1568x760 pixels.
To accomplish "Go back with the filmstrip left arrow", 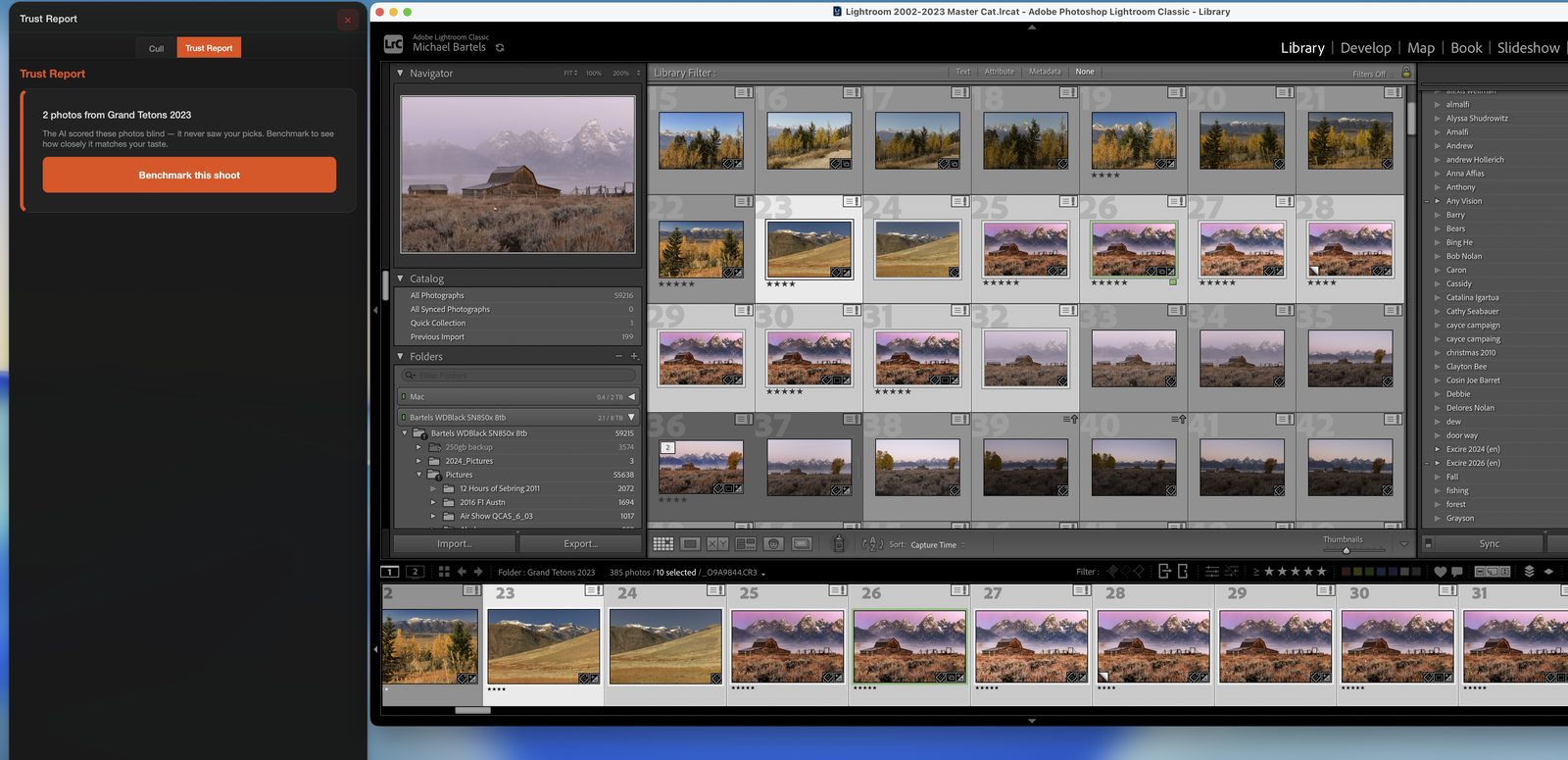I will click(462, 572).
